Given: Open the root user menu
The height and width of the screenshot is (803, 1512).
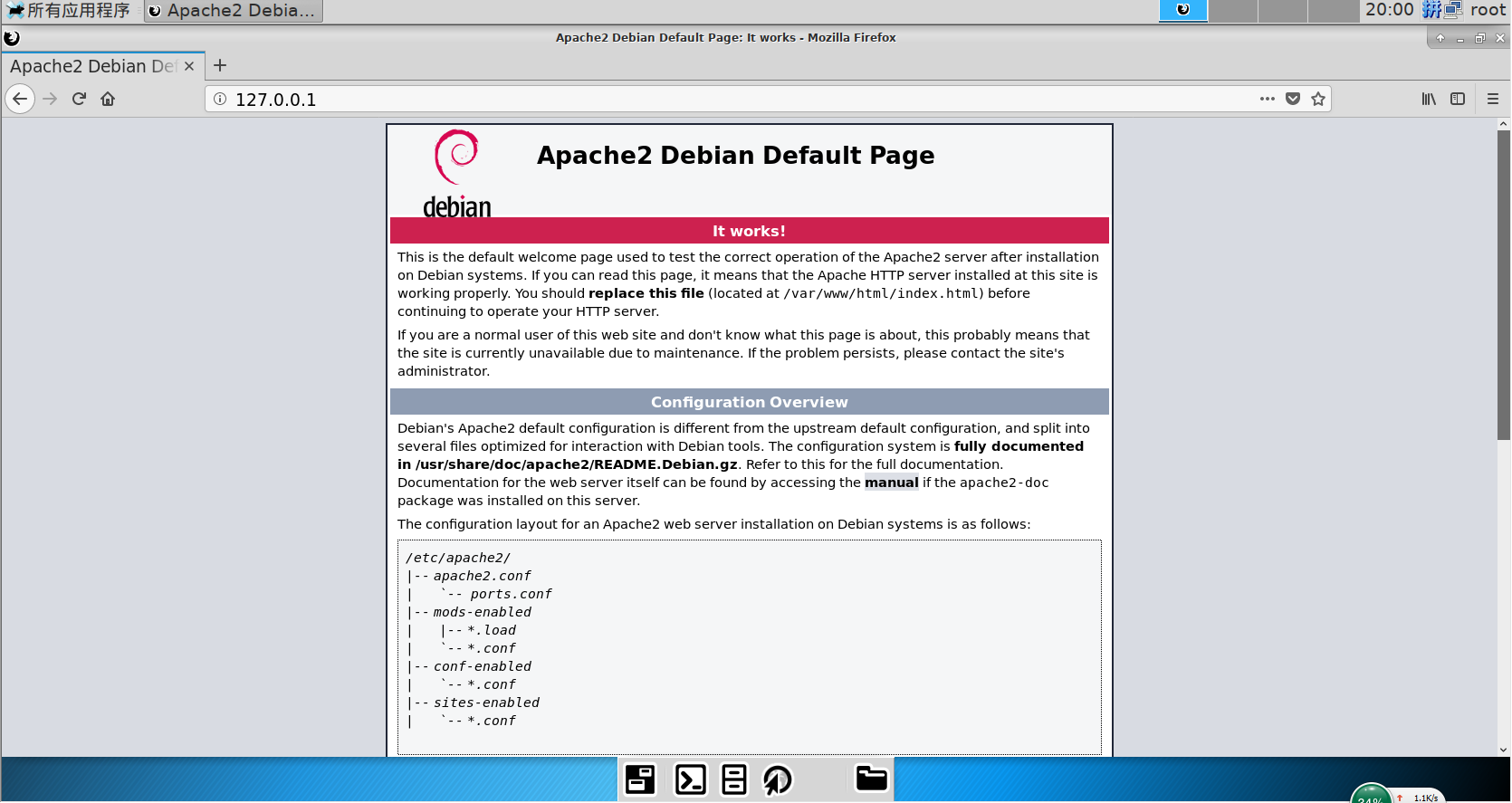Looking at the screenshot, I should tap(1488, 10).
